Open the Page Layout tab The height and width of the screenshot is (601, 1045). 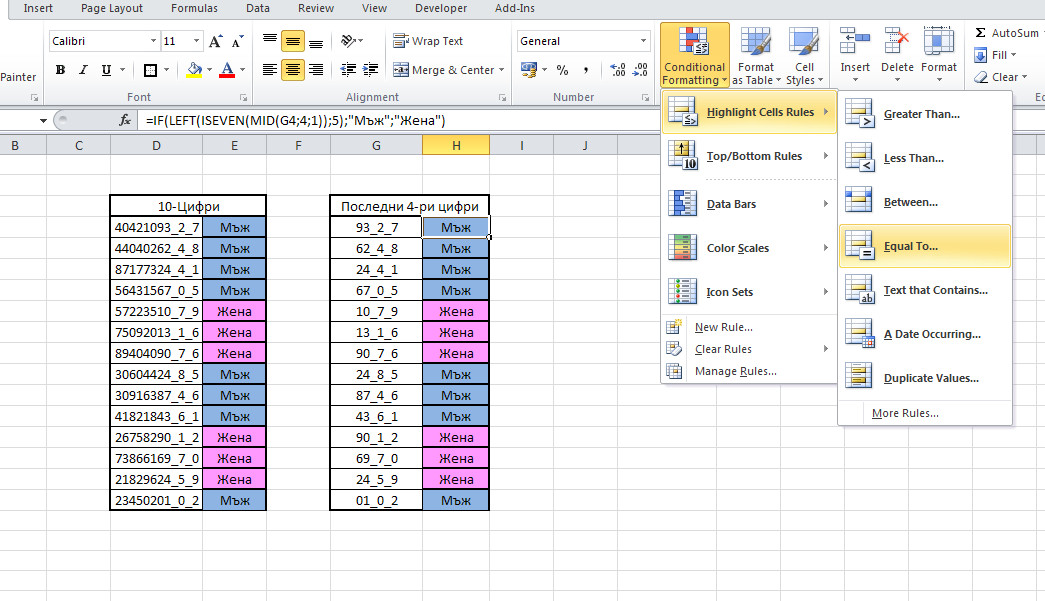(x=112, y=9)
